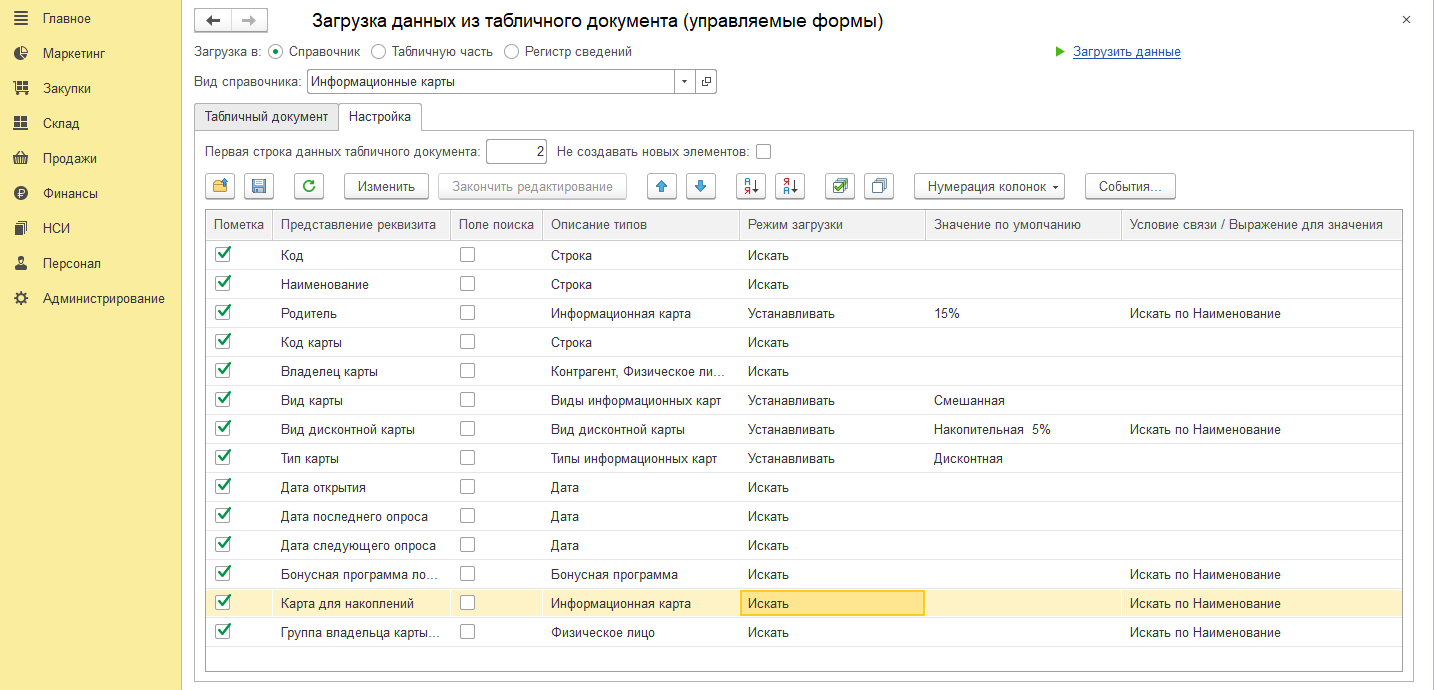This screenshot has width=1434, height=690.
Task: Uncheck the mark for Родитель row
Action: coord(223,313)
